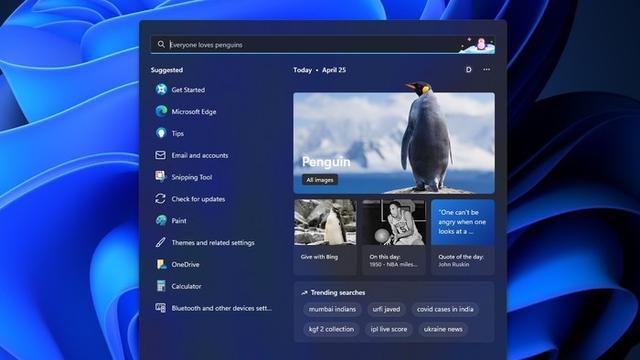The width and height of the screenshot is (640, 360).
Task: Search trending 'kgf 2 collection'
Action: point(331,329)
